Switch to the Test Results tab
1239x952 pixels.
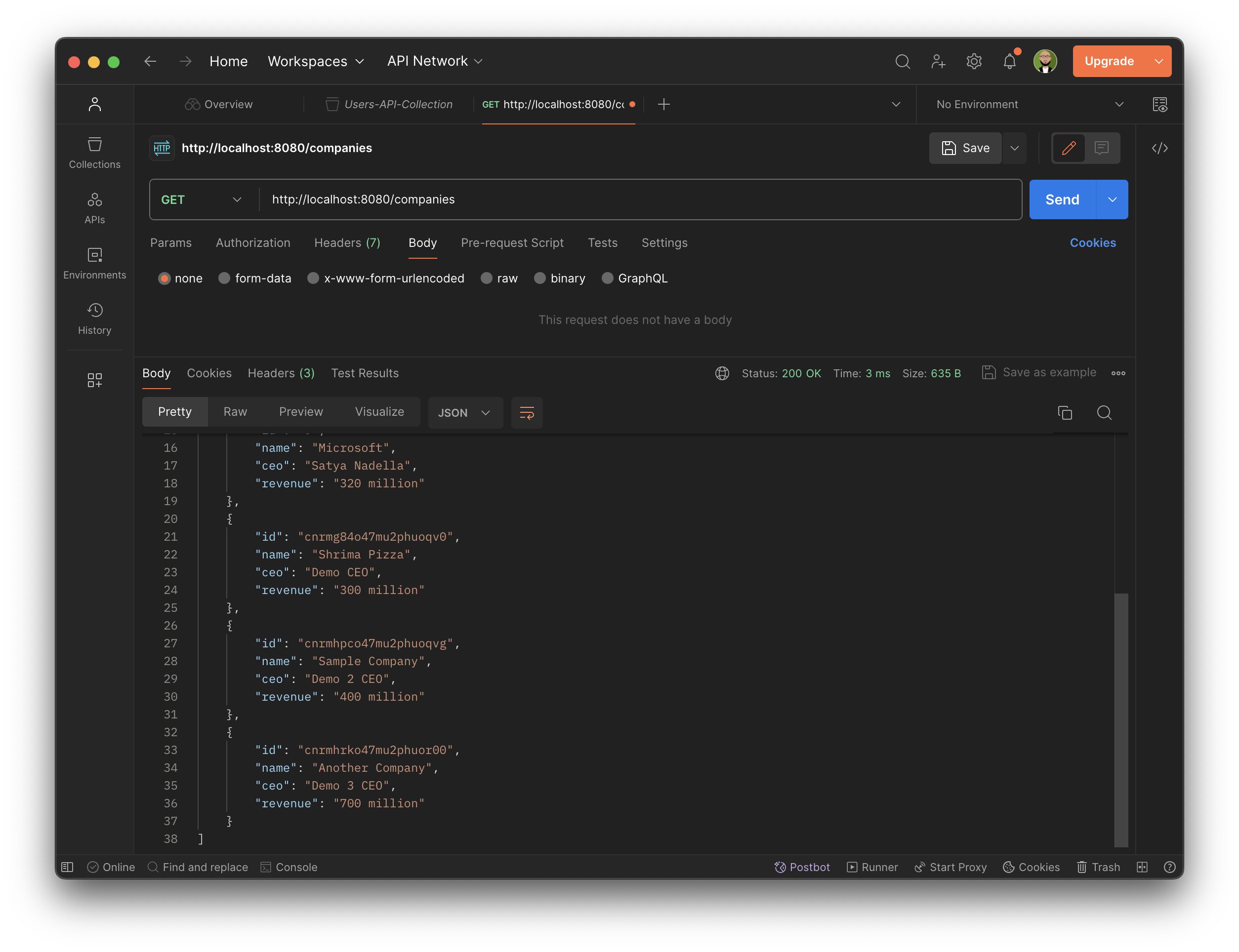[x=365, y=373]
